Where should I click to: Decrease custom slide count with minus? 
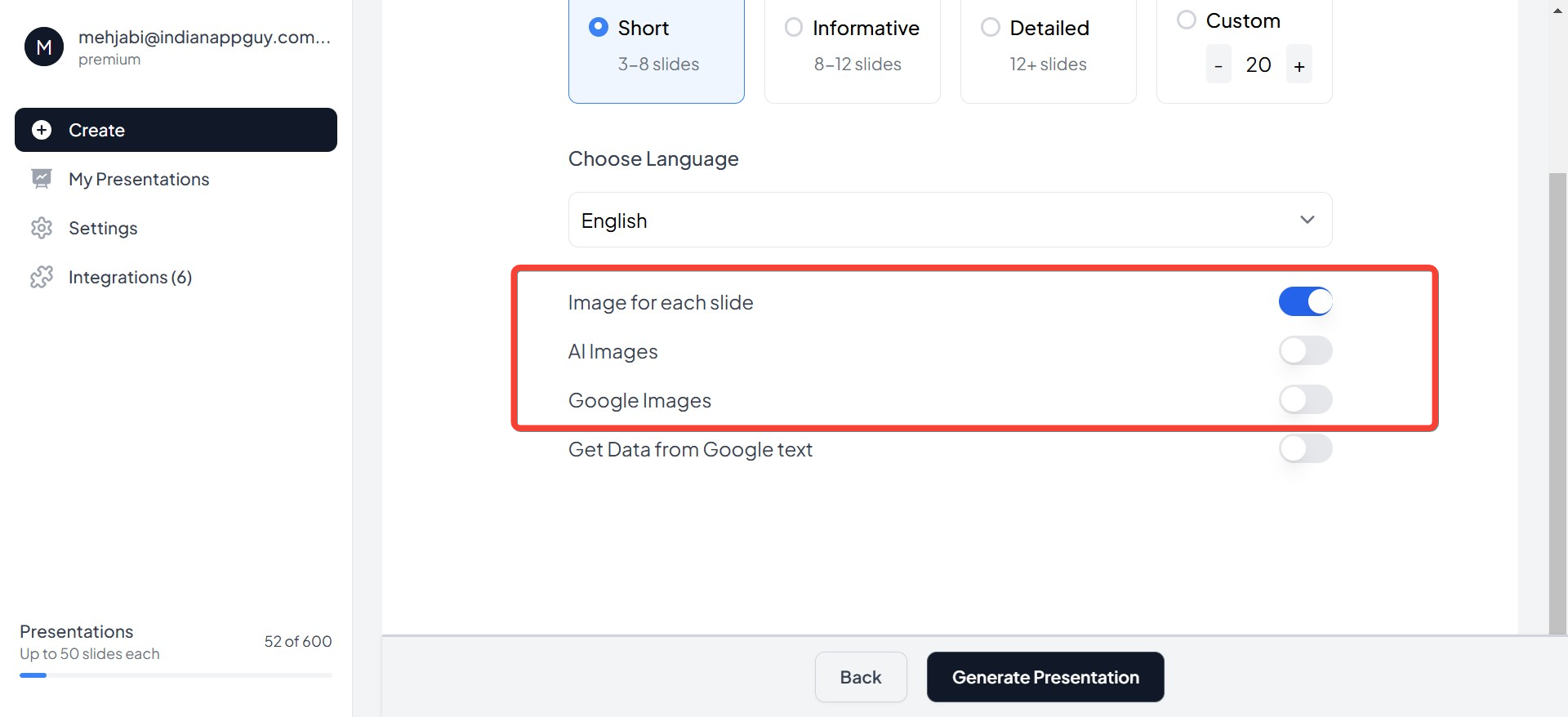1218,65
